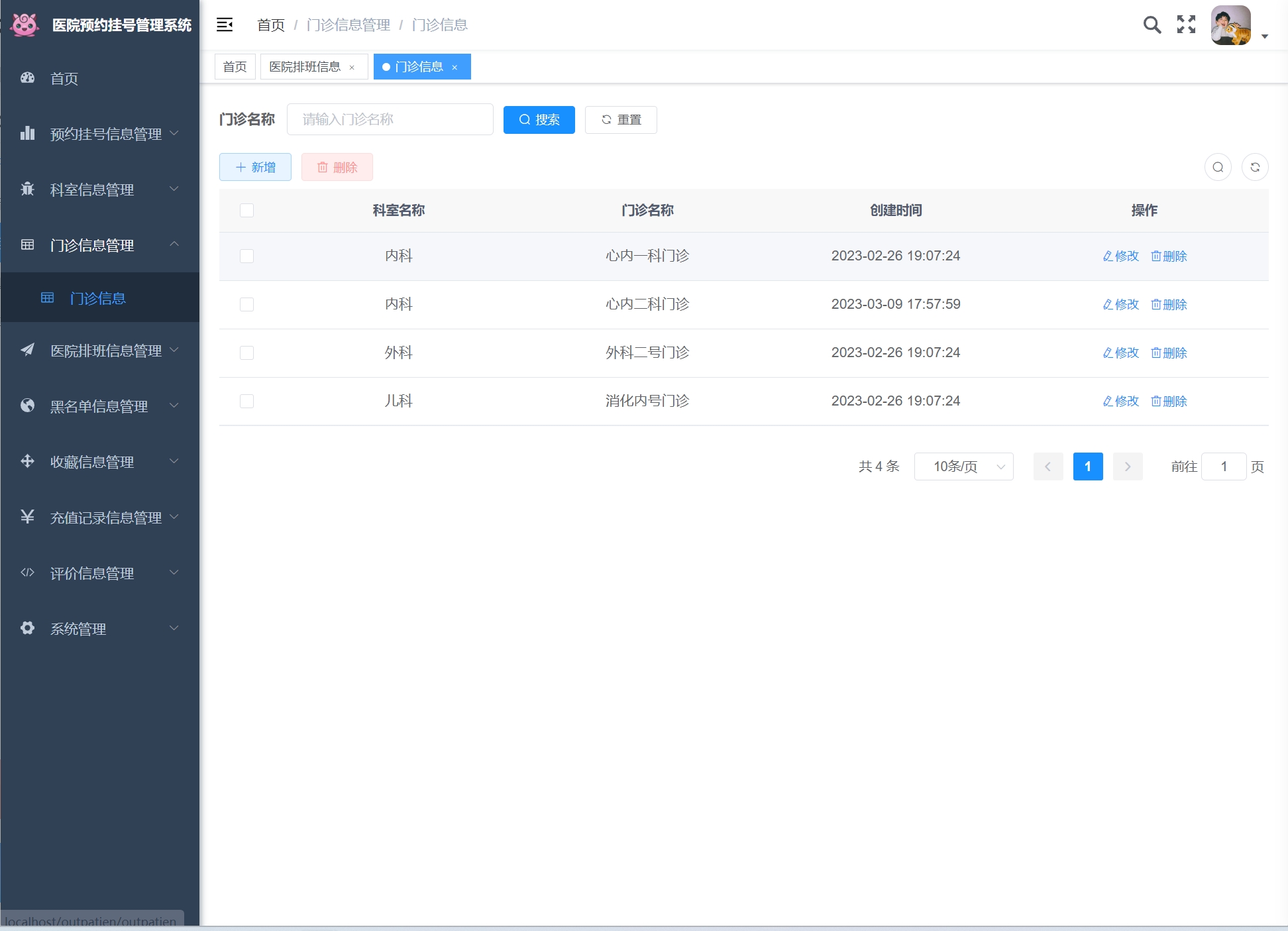1288x931 pixels.
Task: Click the 首页 dashboard icon in sidebar
Action: coord(27,78)
